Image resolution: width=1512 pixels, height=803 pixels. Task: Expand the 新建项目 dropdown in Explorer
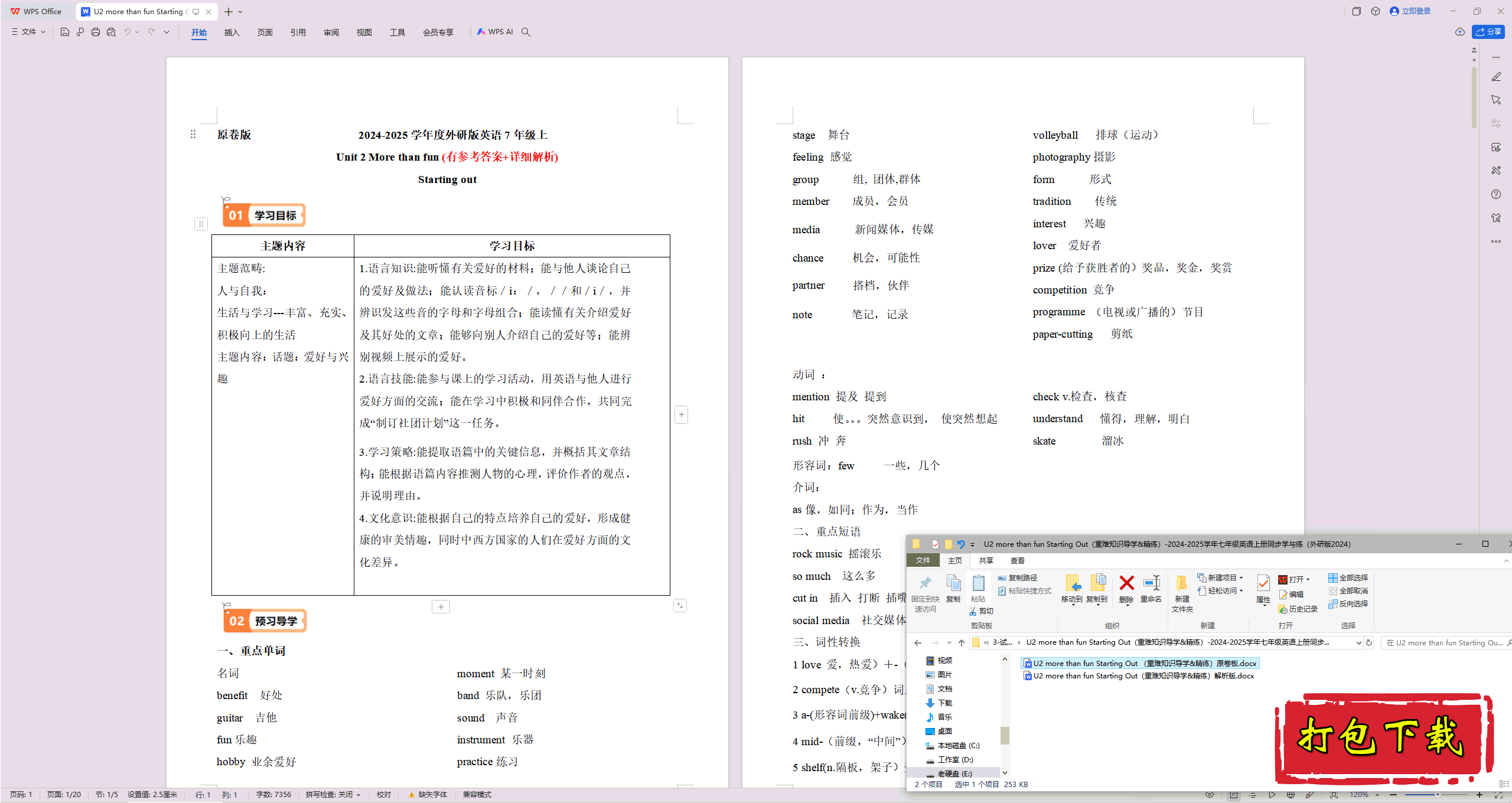click(1241, 578)
